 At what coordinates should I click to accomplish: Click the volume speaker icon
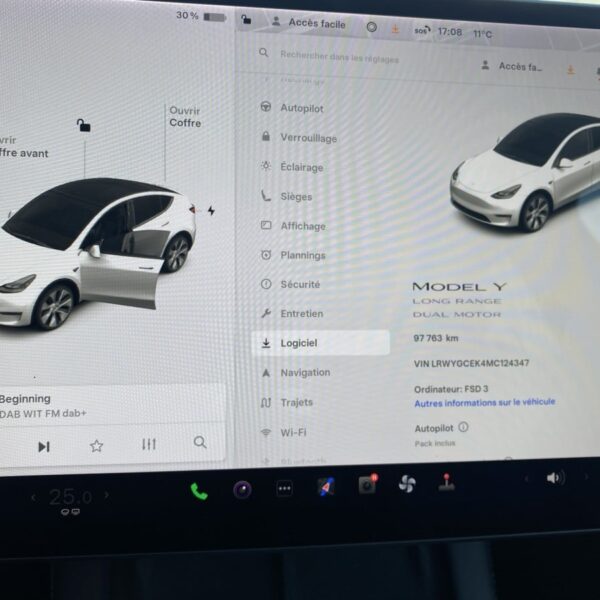pyautogui.click(x=556, y=478)
